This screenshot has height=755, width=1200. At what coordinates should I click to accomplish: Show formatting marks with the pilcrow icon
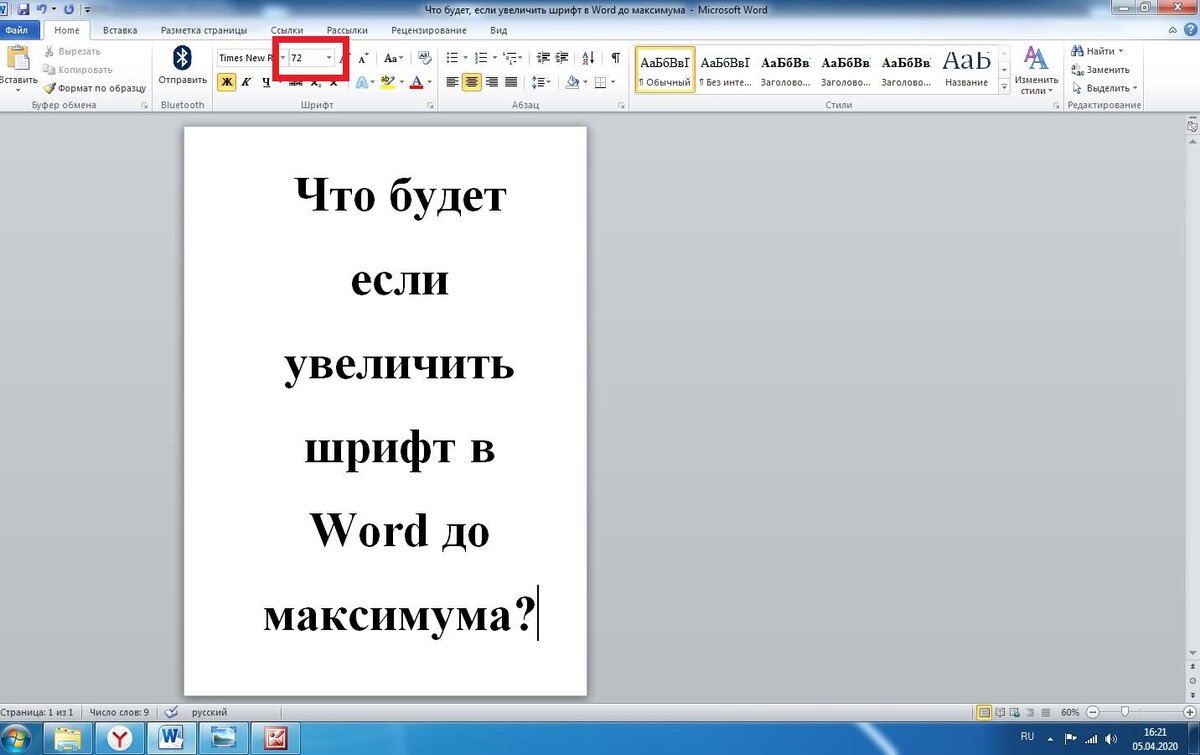tap(616, 58)
